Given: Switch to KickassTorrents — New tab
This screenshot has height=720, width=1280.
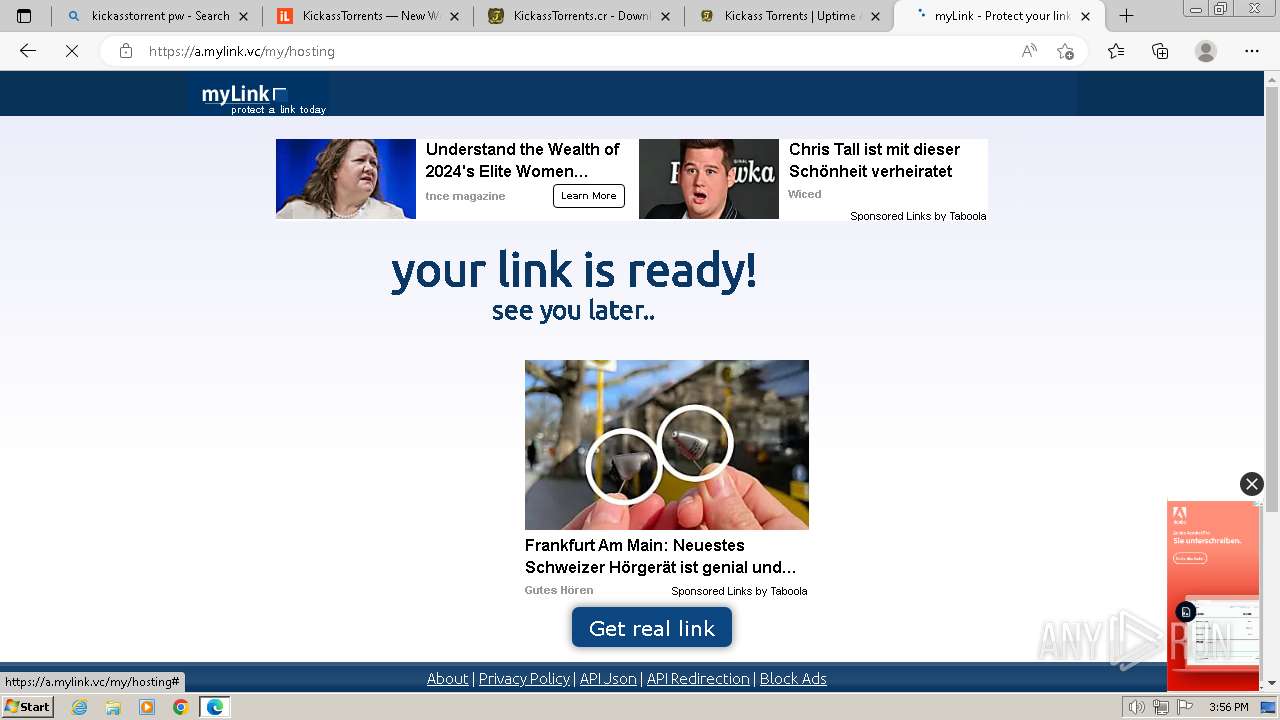Looking at the screenshot, I should [x=368, y=16].
